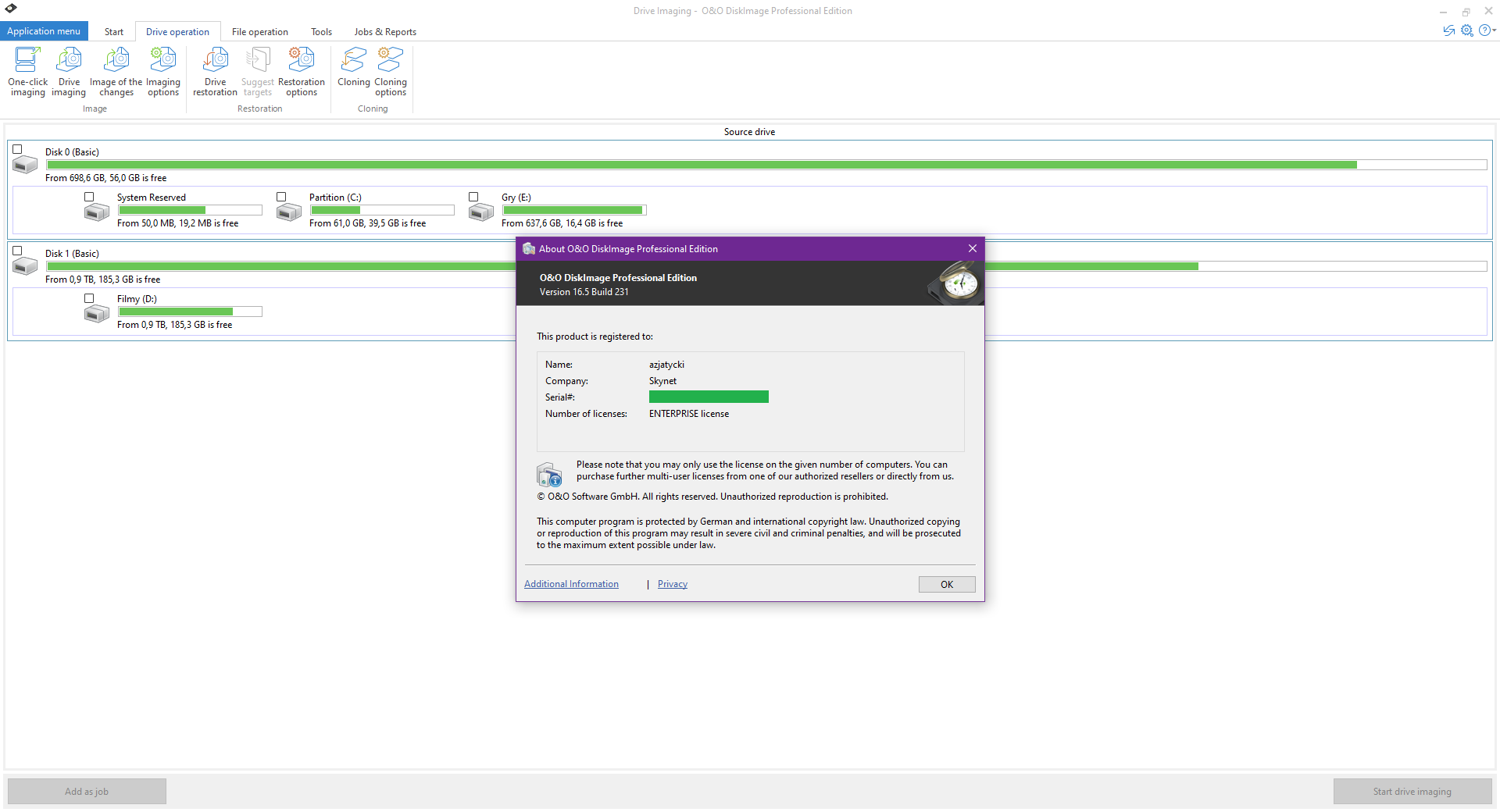This screenshot has height=812, width=1500.
Task: Click the O&O app logo in title bar
Action: tap(11, 9)
